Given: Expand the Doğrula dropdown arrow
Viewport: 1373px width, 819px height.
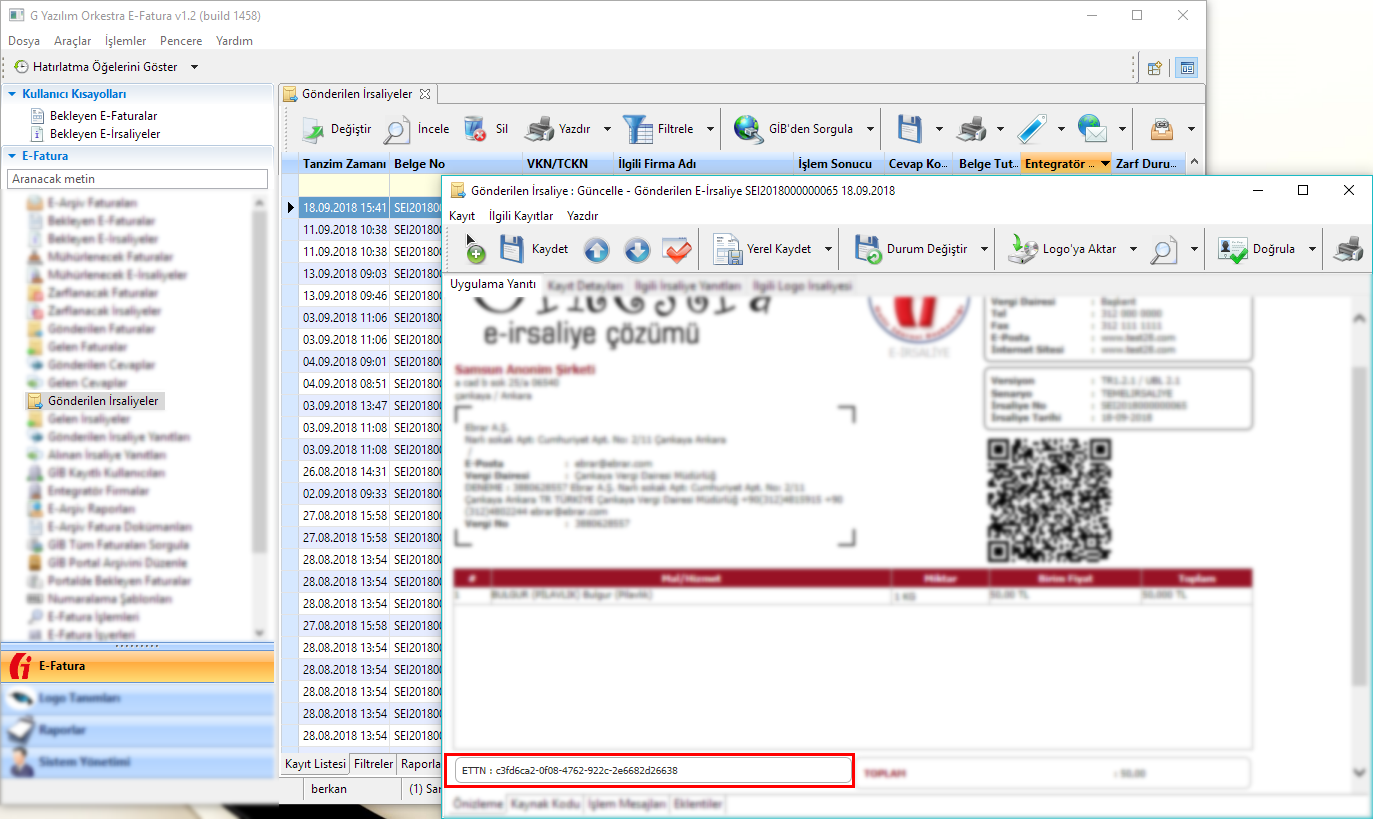Looking at the screenshot, I should click(1312, 250).
